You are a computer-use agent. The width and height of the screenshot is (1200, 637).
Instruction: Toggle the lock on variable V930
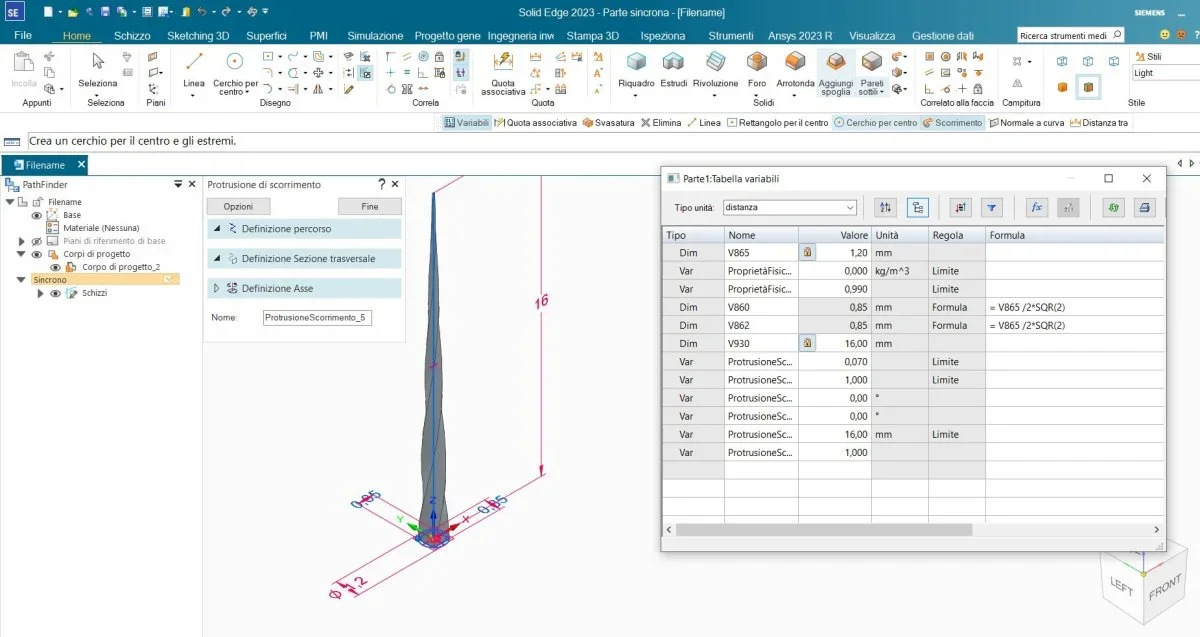[x=806, y=343]
